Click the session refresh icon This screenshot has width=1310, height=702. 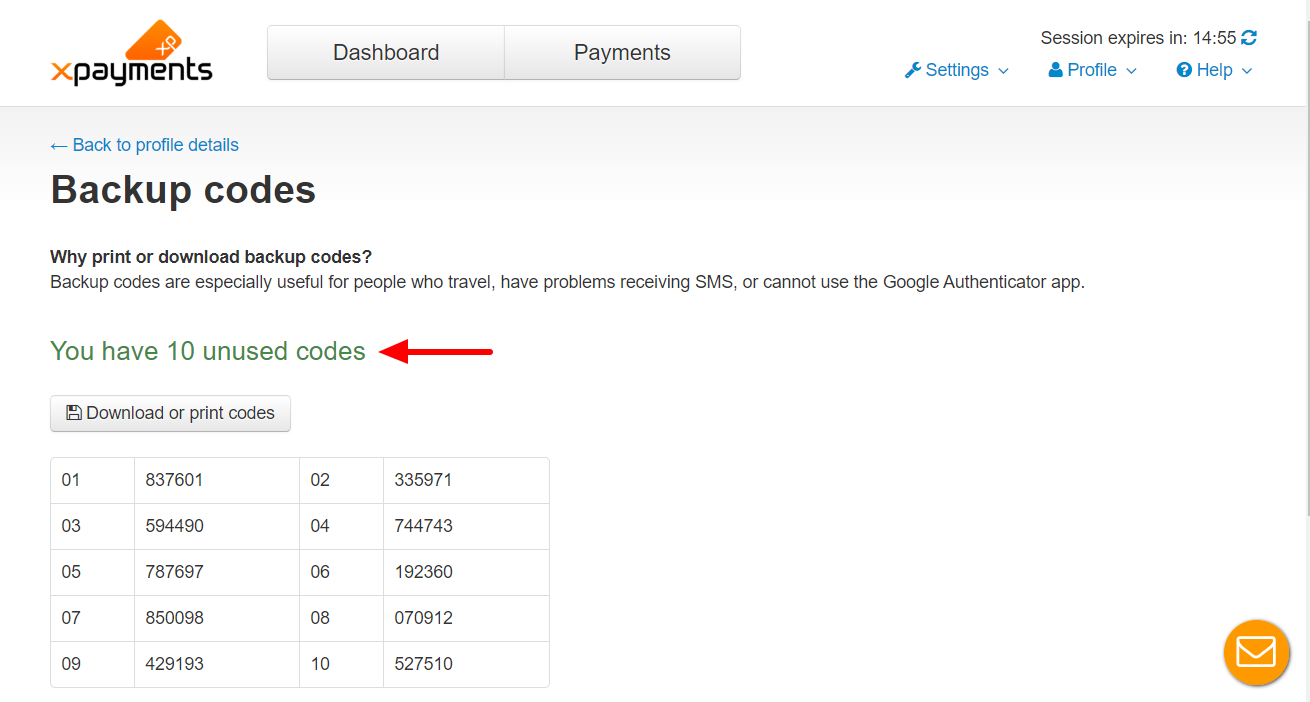pyautogui.click(x=1249, y=38)
